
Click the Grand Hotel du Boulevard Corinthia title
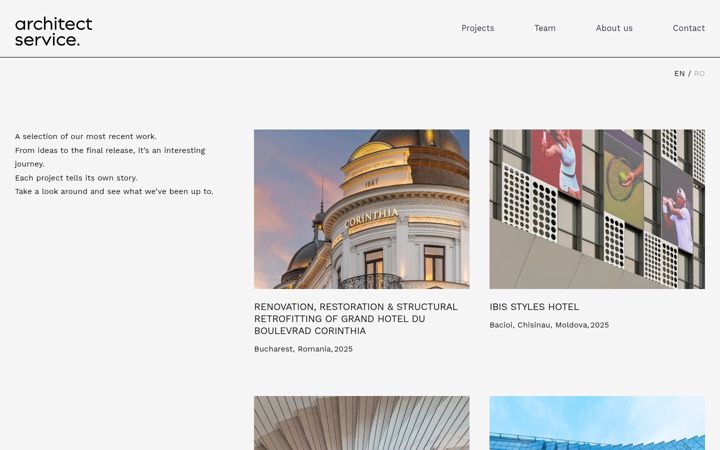tap(356, 319)
